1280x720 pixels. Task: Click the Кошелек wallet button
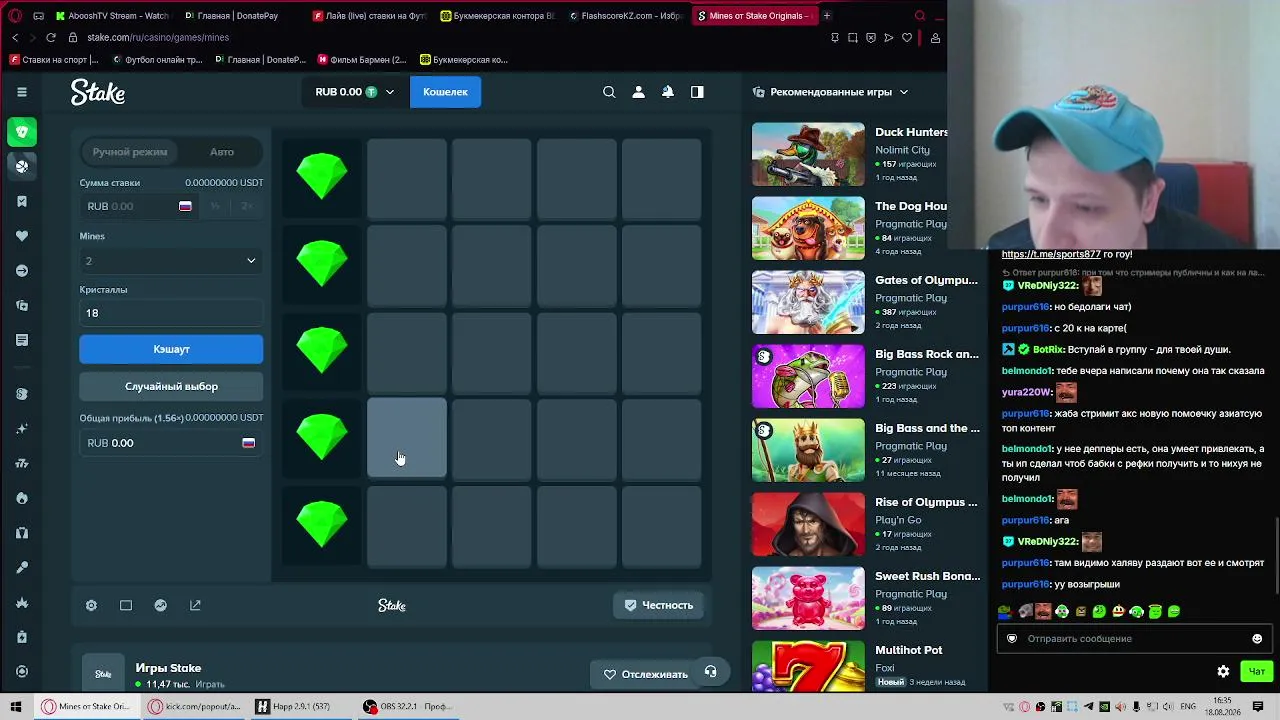pos(445,92)
